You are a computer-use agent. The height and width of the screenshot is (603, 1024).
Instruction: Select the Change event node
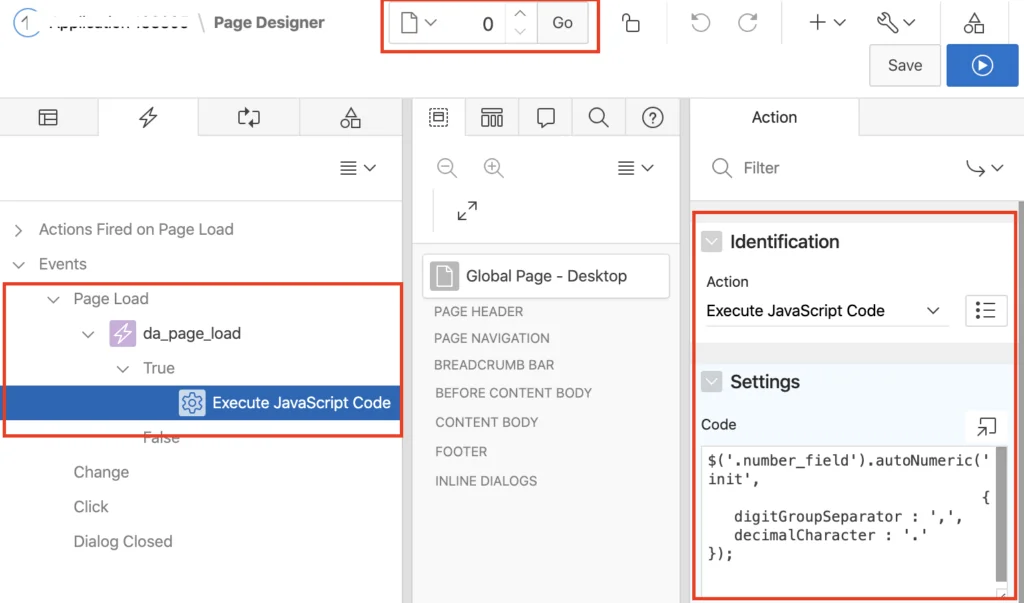(x=101, y=472)
